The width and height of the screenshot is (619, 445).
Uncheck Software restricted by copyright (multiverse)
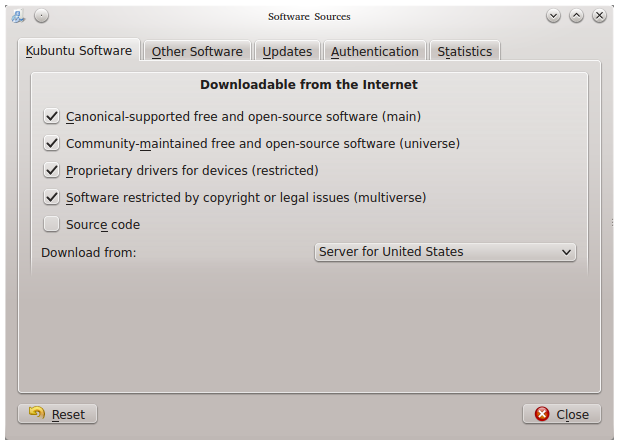tap(52, 198)
